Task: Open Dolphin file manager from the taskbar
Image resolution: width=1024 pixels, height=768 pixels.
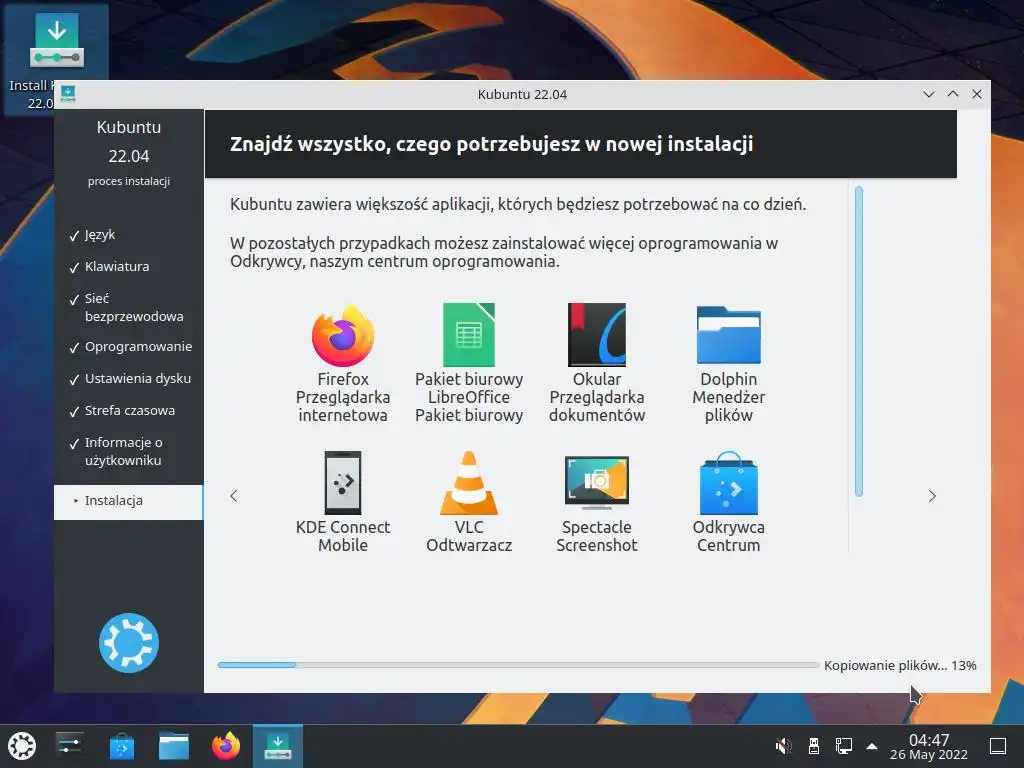Action: (174, 746)
